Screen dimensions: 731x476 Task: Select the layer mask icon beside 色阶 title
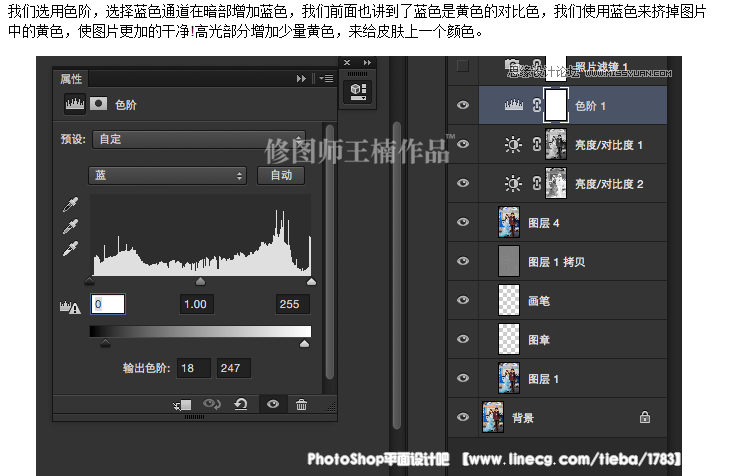click(98, 103)
